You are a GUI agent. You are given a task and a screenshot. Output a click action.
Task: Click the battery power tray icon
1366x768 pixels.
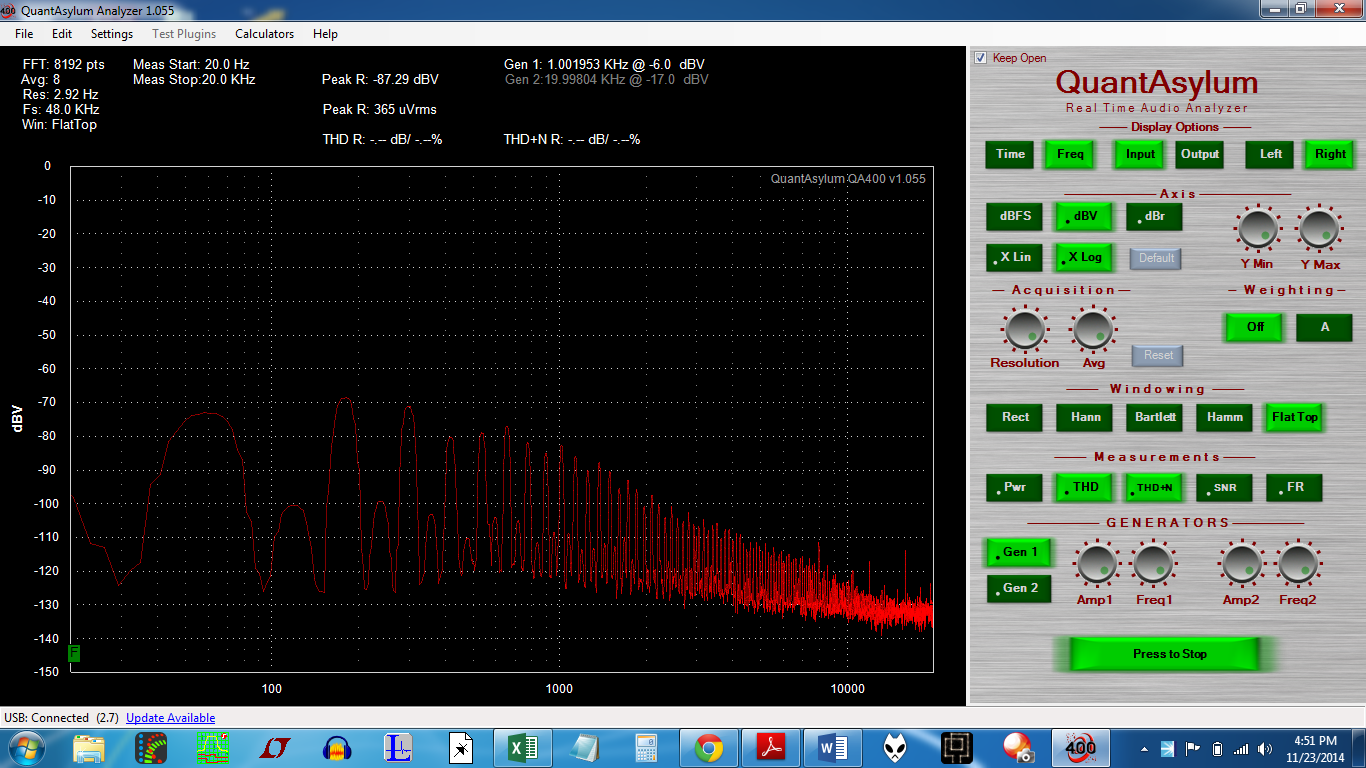click(x=1217, y=748)
